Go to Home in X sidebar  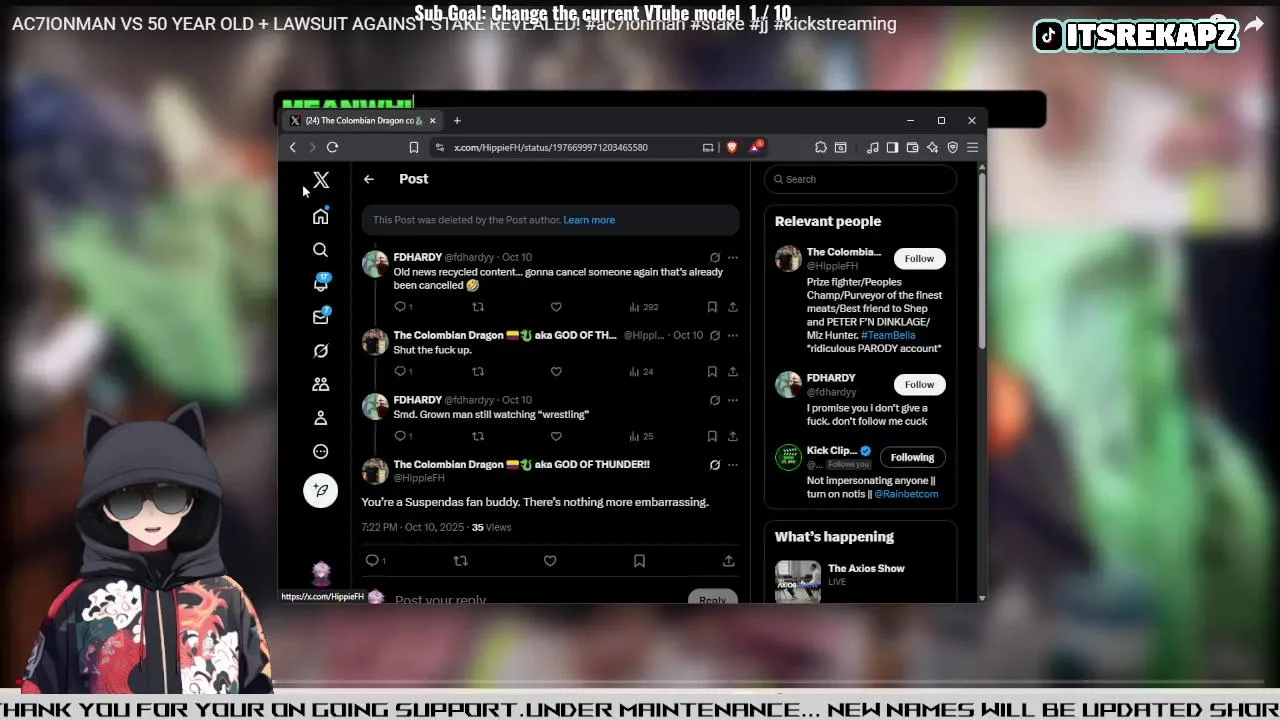[x=320, y=217]
